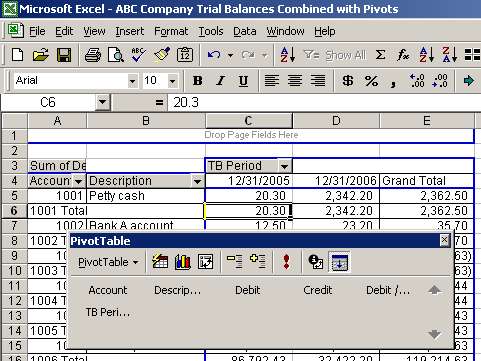Open the Insert menu
This screenshot has height=361, width=481.
[130, 31]
